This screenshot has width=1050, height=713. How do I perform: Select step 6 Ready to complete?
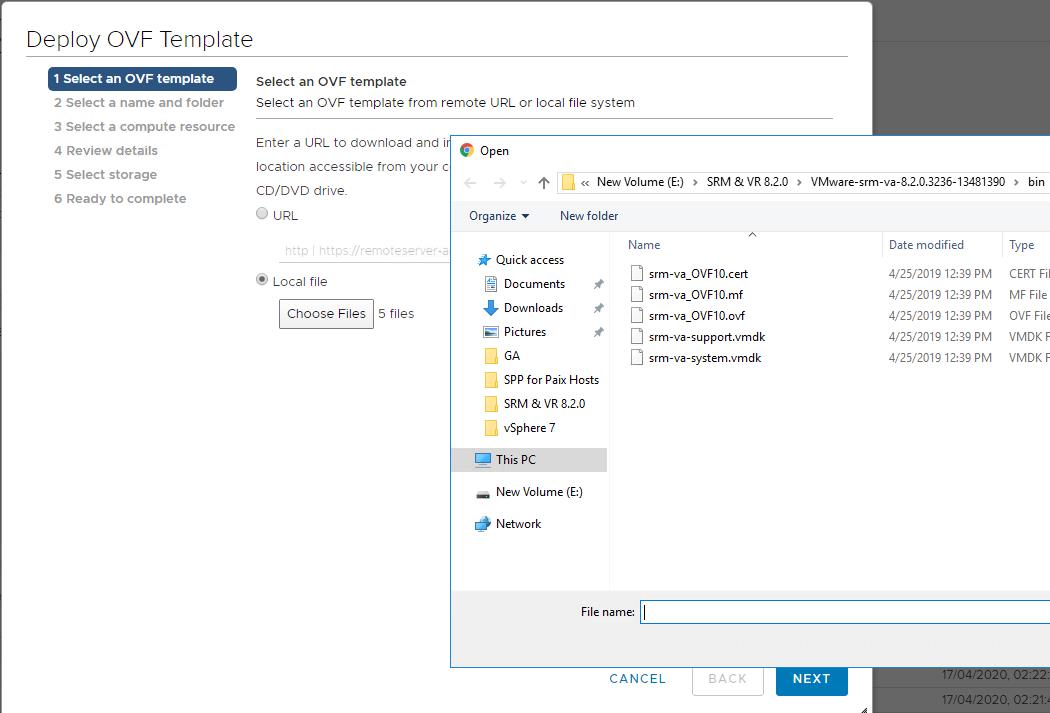coord(120,199)
